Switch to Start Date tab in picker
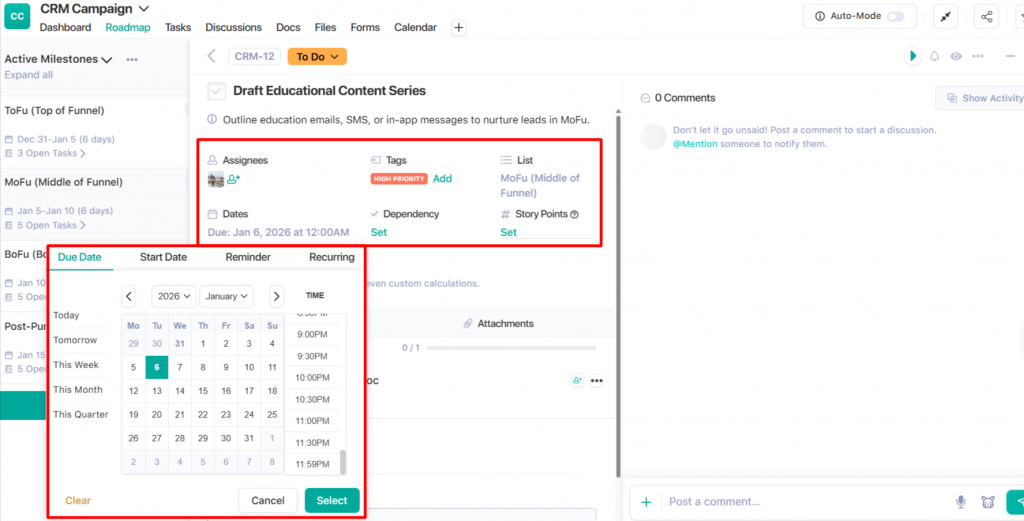 click(163, 257)
